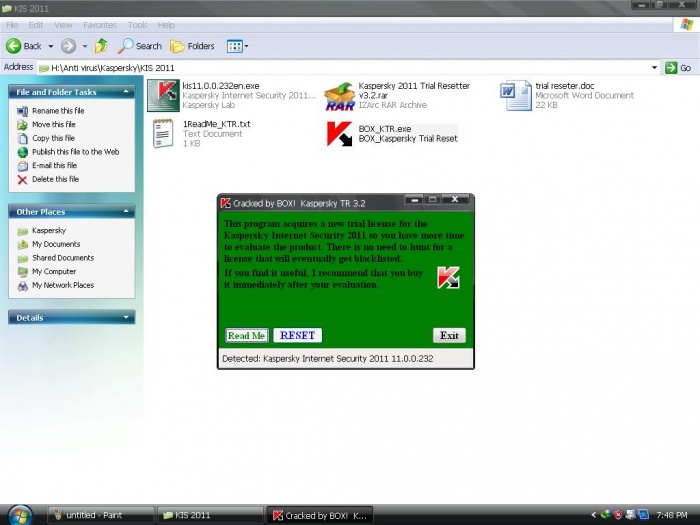
Task: Open the File menu
Action: (x=12, y=25)
